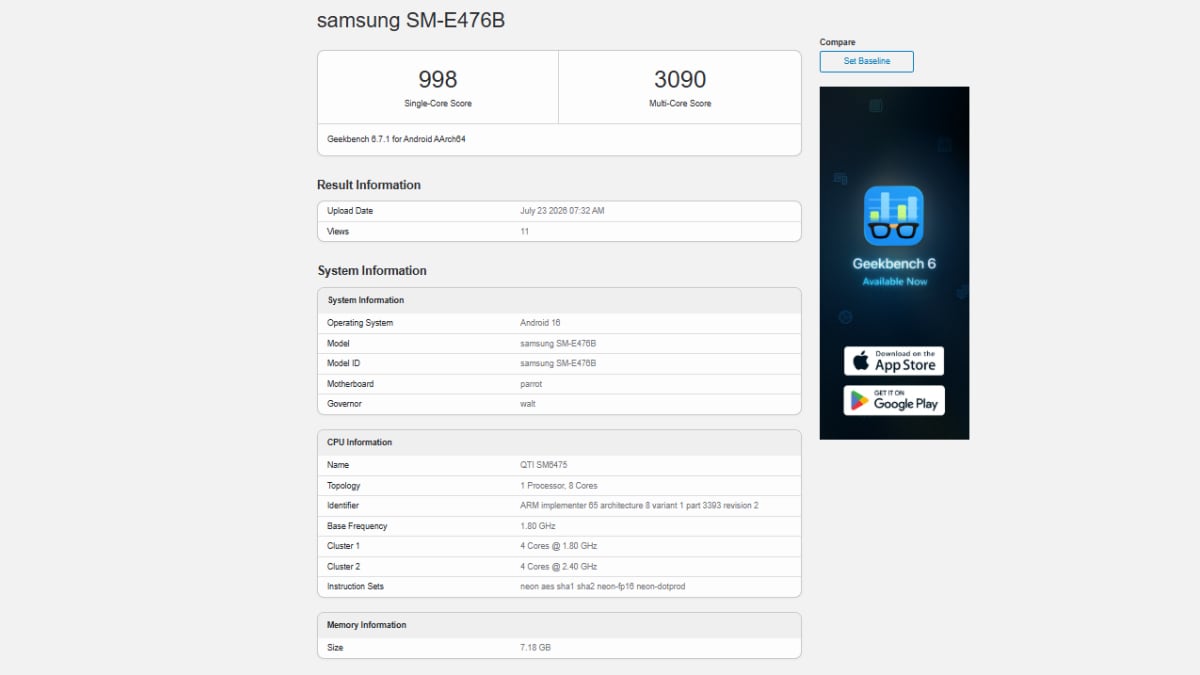Screen dimensions: 1200x675
Task: Click the Topology label
Action: pos(343,486)
